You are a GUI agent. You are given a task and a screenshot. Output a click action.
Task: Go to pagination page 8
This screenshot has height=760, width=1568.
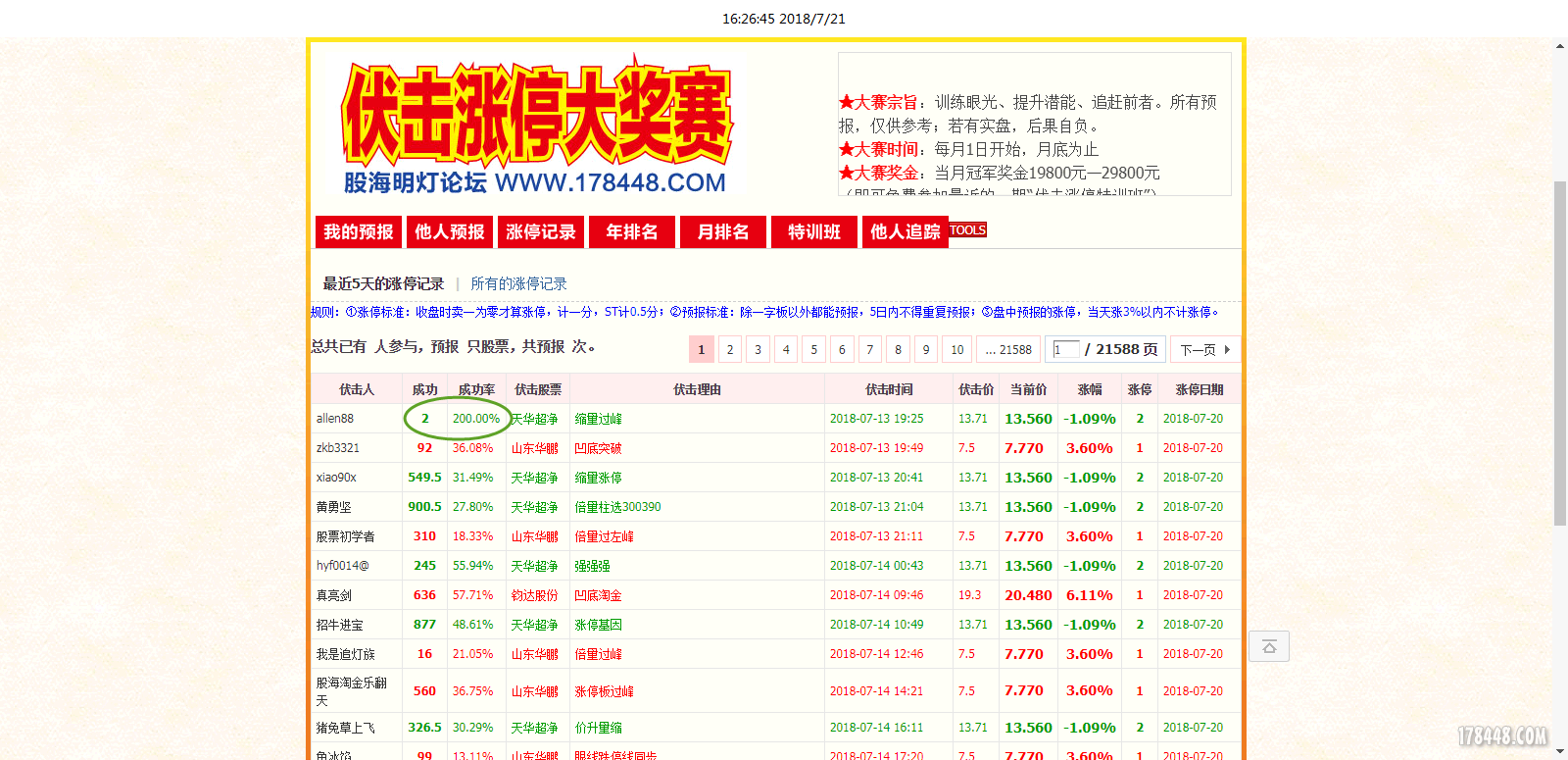coord(898,349)
